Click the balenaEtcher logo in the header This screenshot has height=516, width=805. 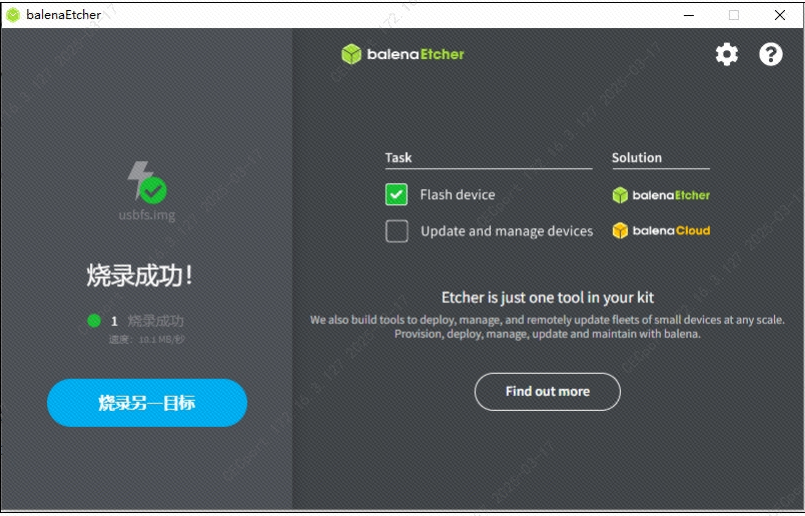(402, 54)
